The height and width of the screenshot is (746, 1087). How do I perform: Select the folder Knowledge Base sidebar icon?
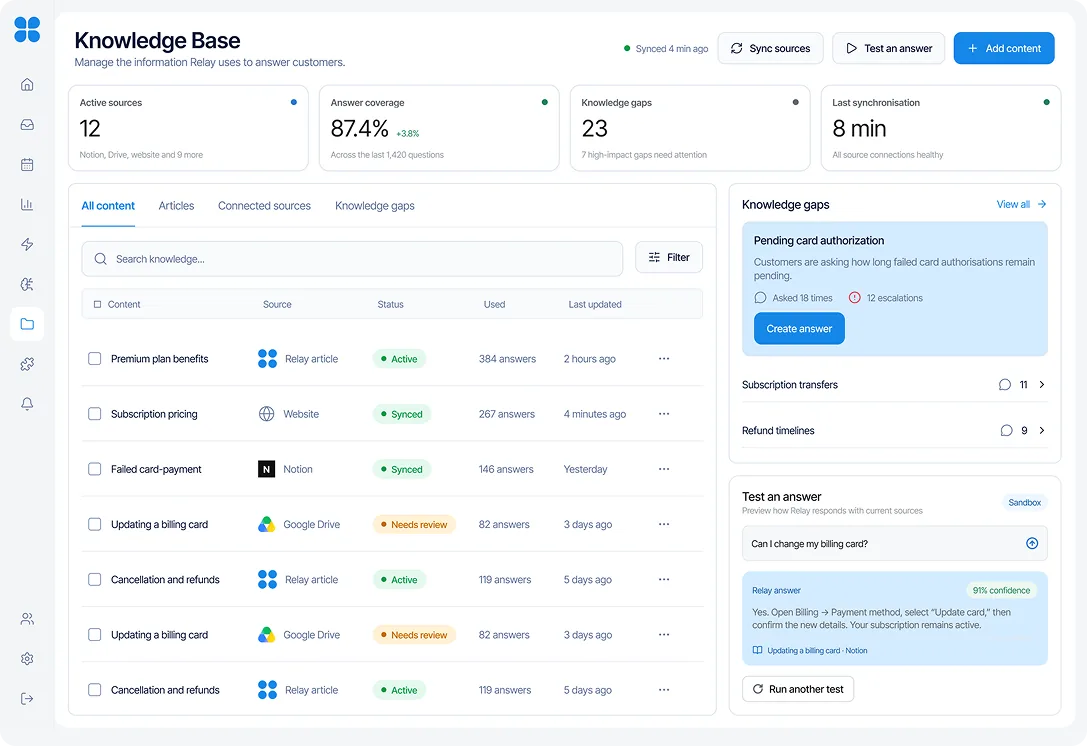pos(27,324)
